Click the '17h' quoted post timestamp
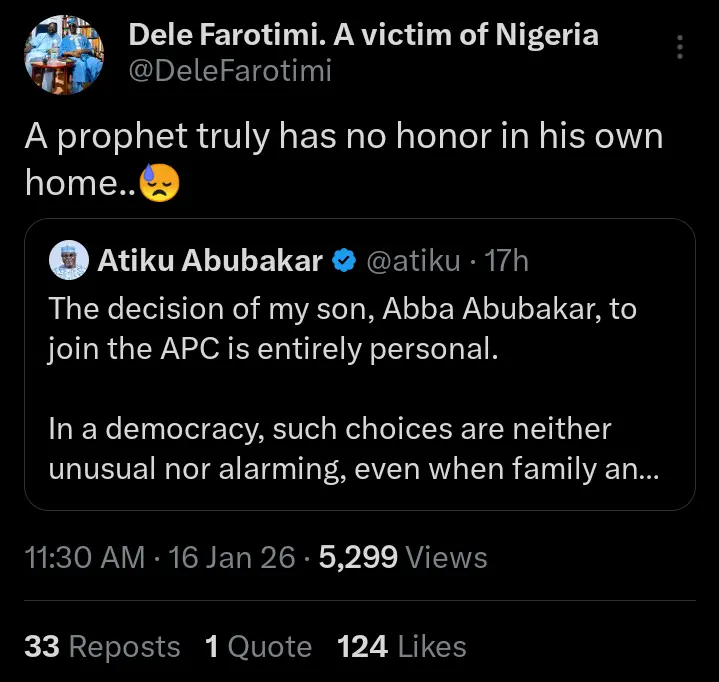The image size is (719, 682). [x=506, y=262]
